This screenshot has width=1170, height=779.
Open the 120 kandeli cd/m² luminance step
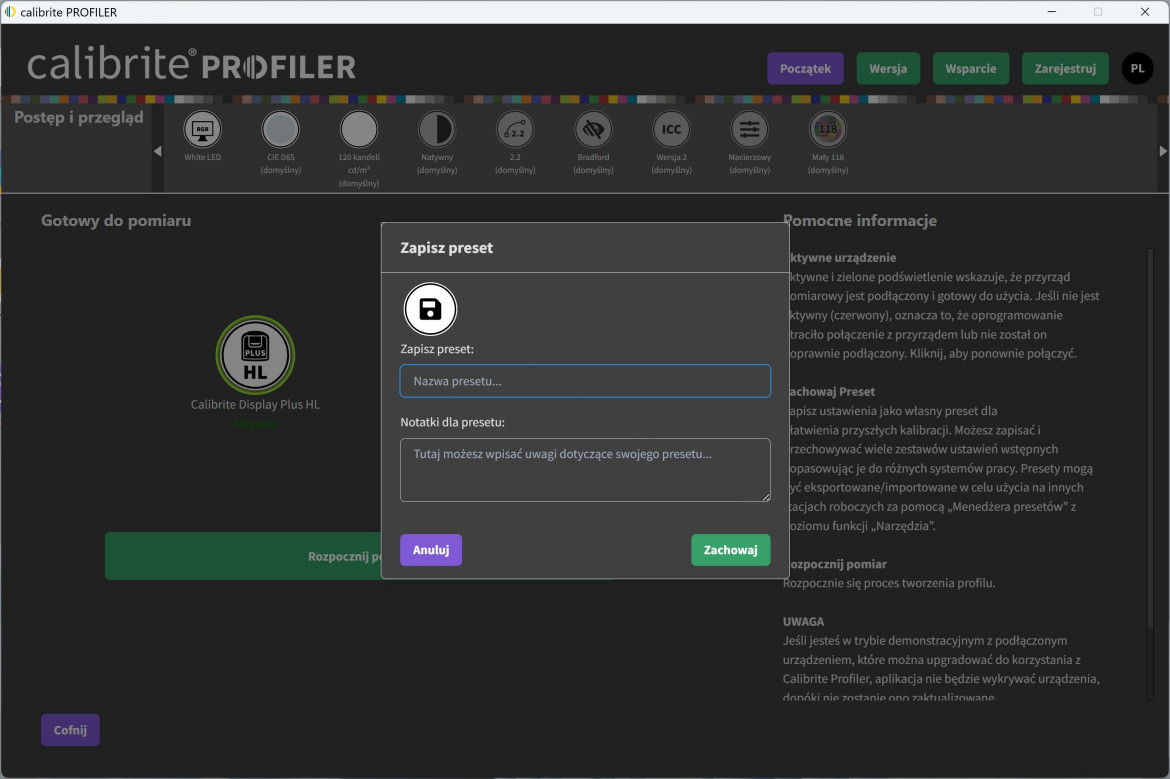click(359, 130)
